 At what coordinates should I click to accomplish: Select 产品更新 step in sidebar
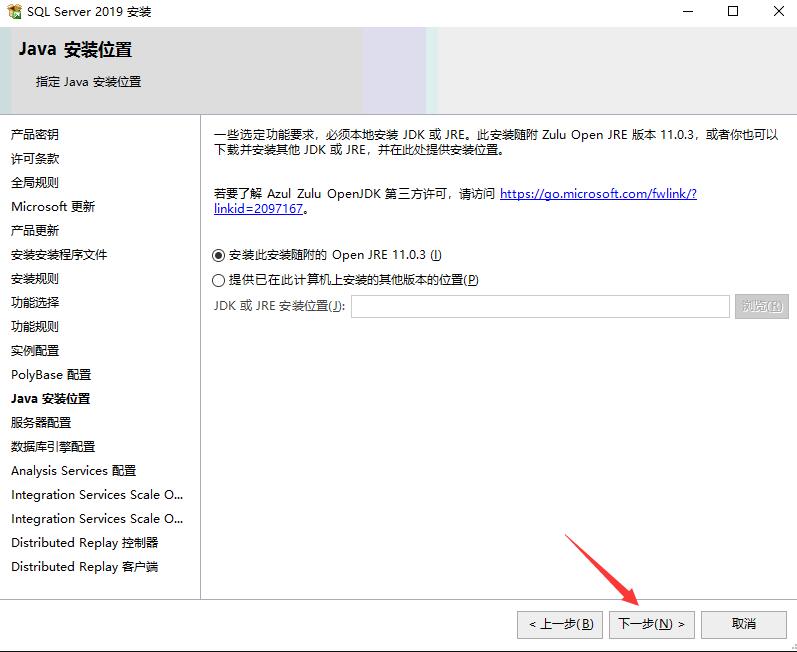click(35, 231)
